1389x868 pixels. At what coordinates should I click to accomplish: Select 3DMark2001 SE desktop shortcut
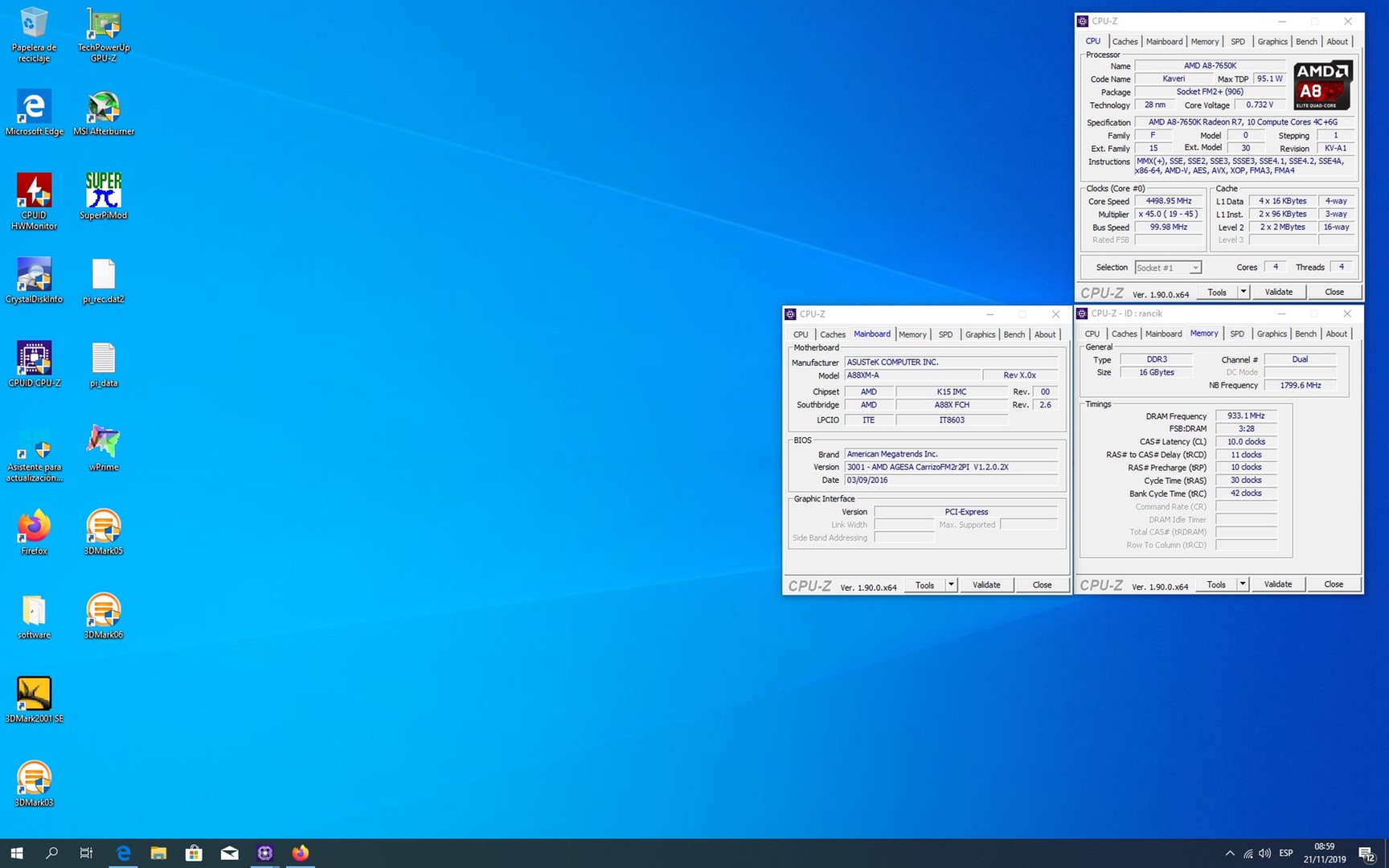(34, 700)
